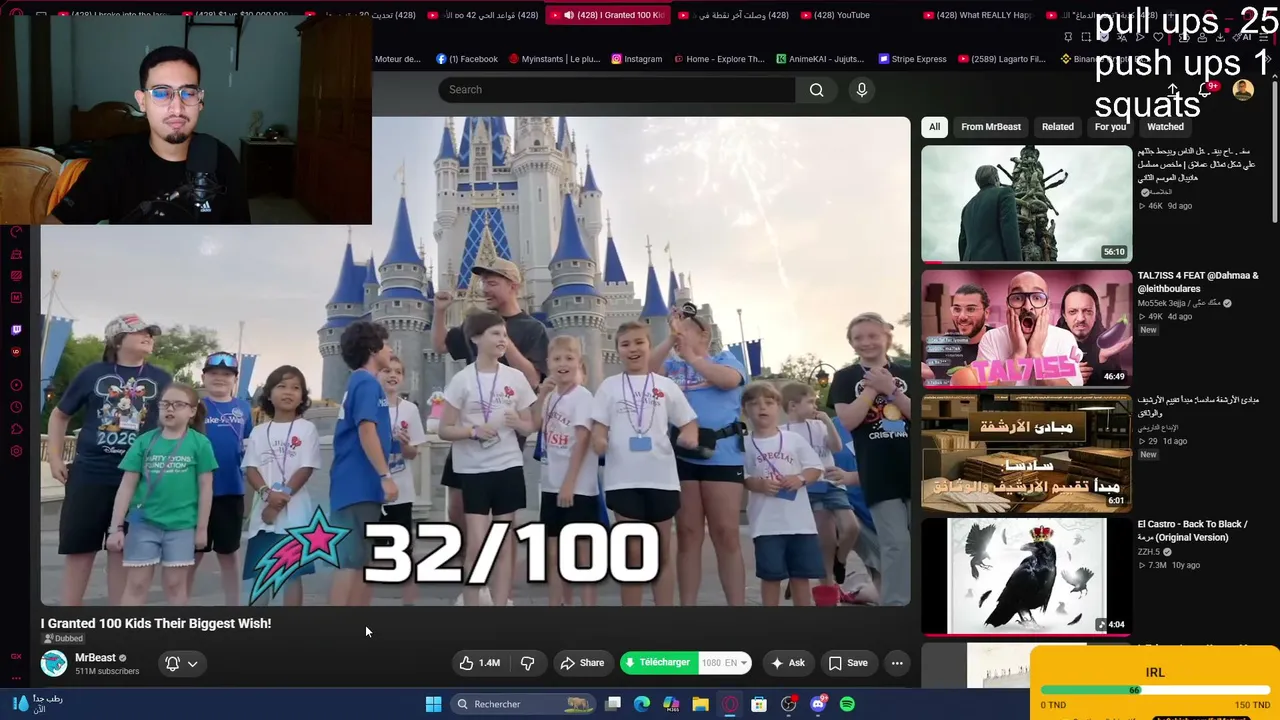Open the 1080 EN quality dropdown
1280x720 pixels.
pos(725,663)
